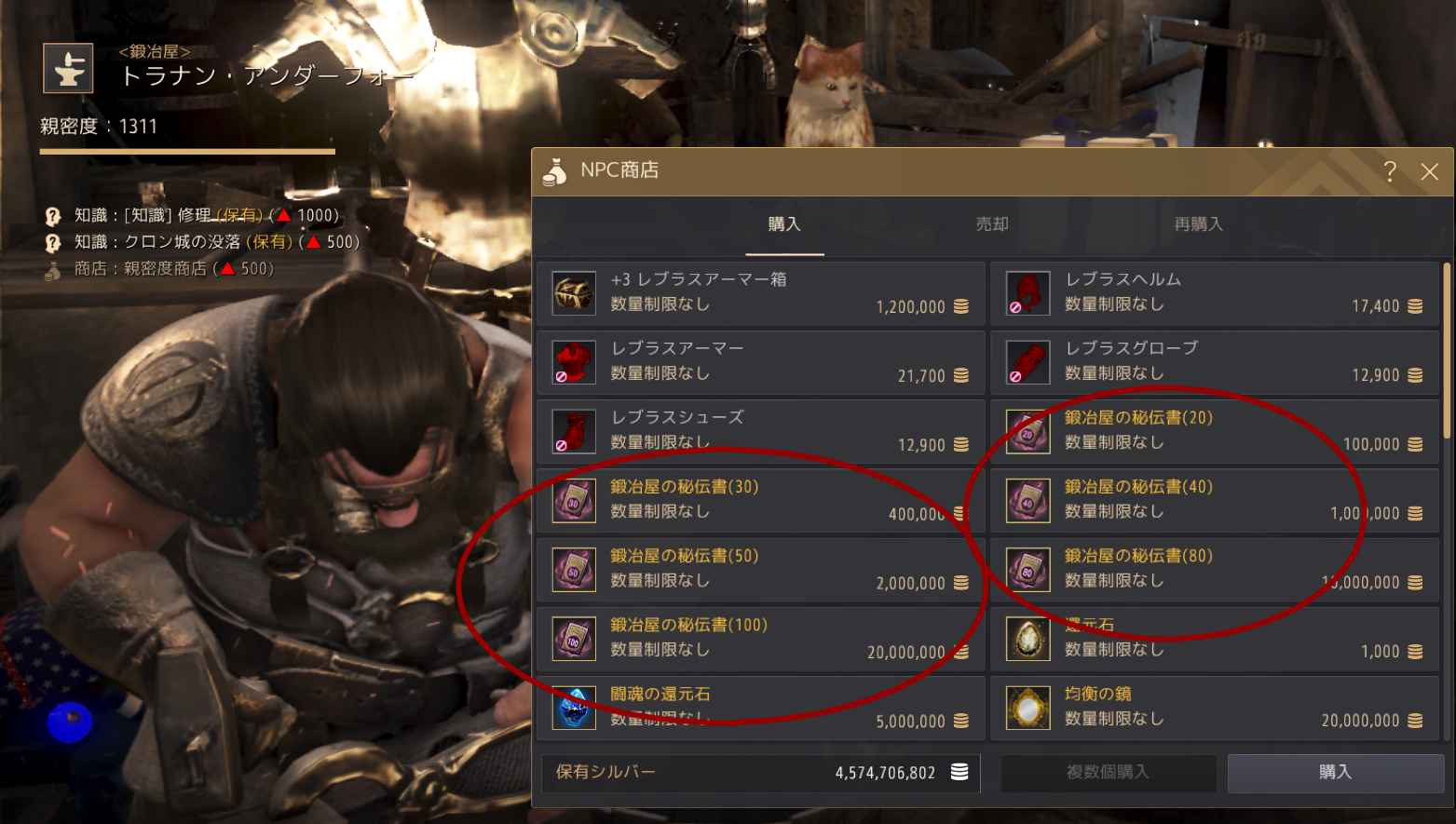This screenshot has width=1456, height=824.
Task: Select the レブラスシューズ shop row
Action: coord(760,431)
